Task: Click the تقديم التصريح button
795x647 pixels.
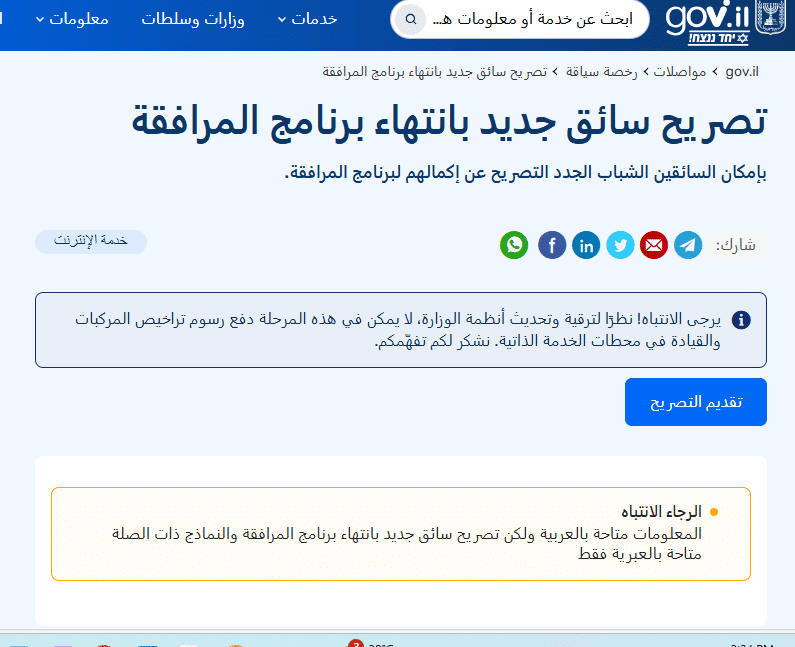Action: (x=695, y=402)
